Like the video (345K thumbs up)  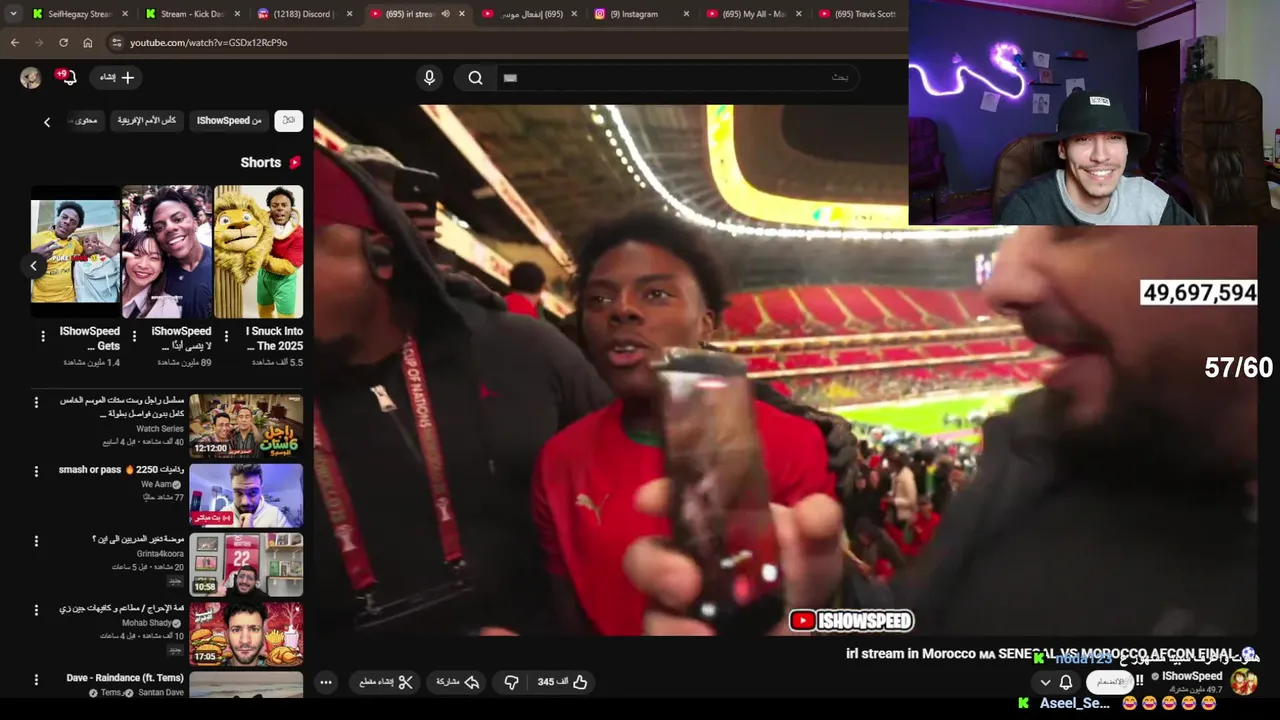(563, 682)
